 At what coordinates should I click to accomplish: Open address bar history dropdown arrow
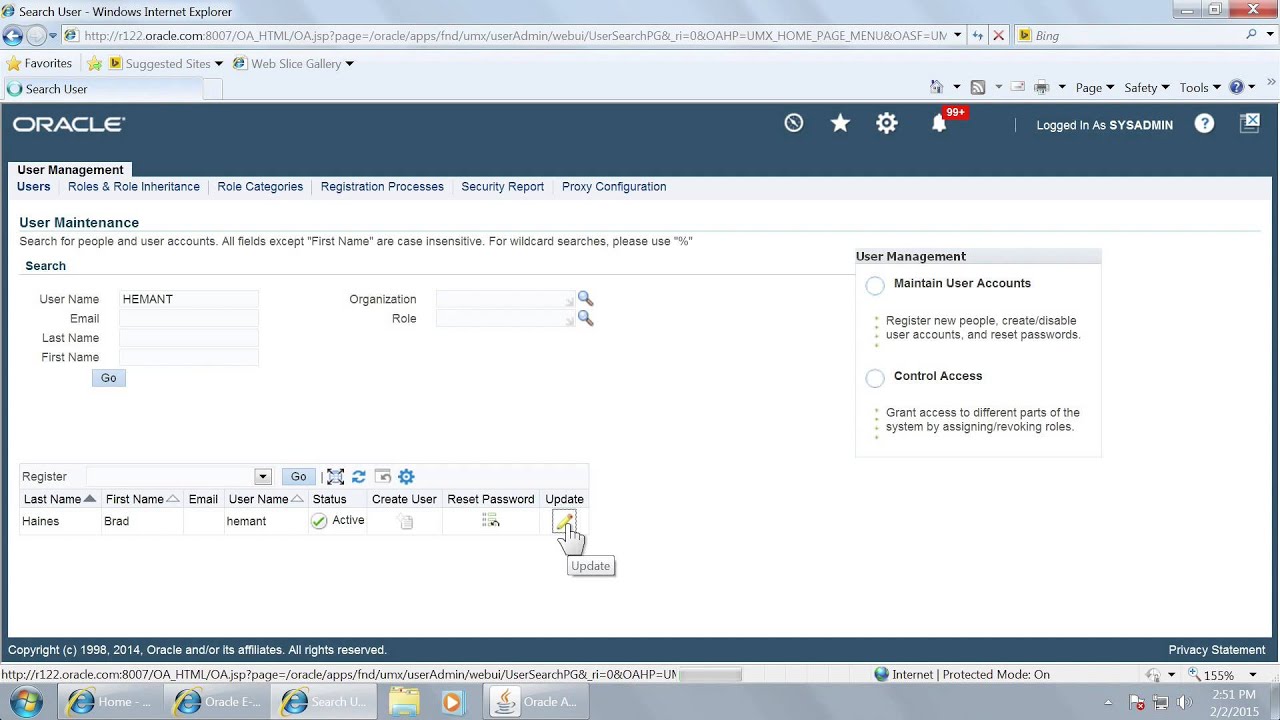coord(957,35)
